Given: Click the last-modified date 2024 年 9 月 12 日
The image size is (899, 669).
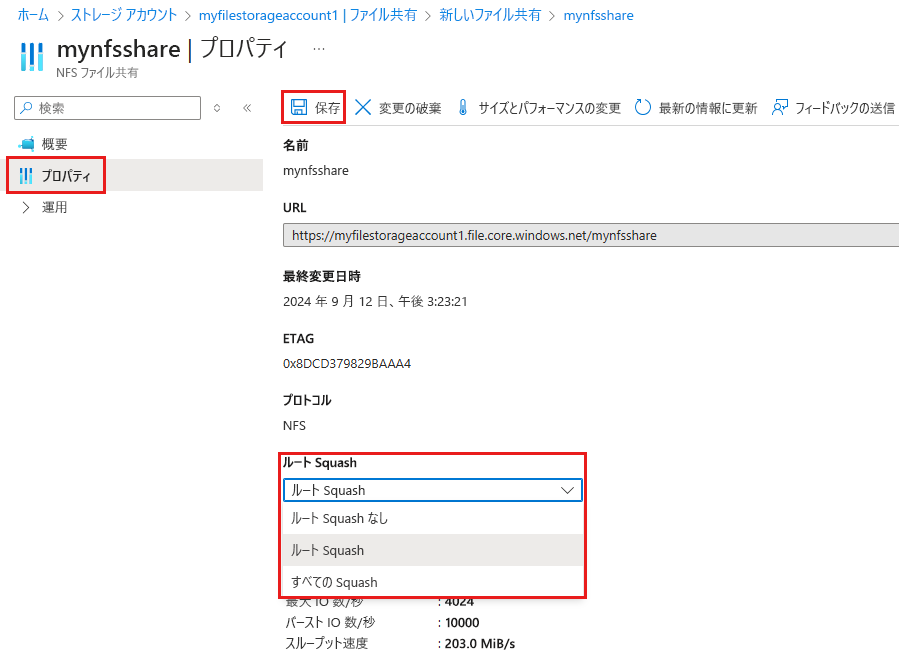Looking at the screenshot, I should 375,302.
